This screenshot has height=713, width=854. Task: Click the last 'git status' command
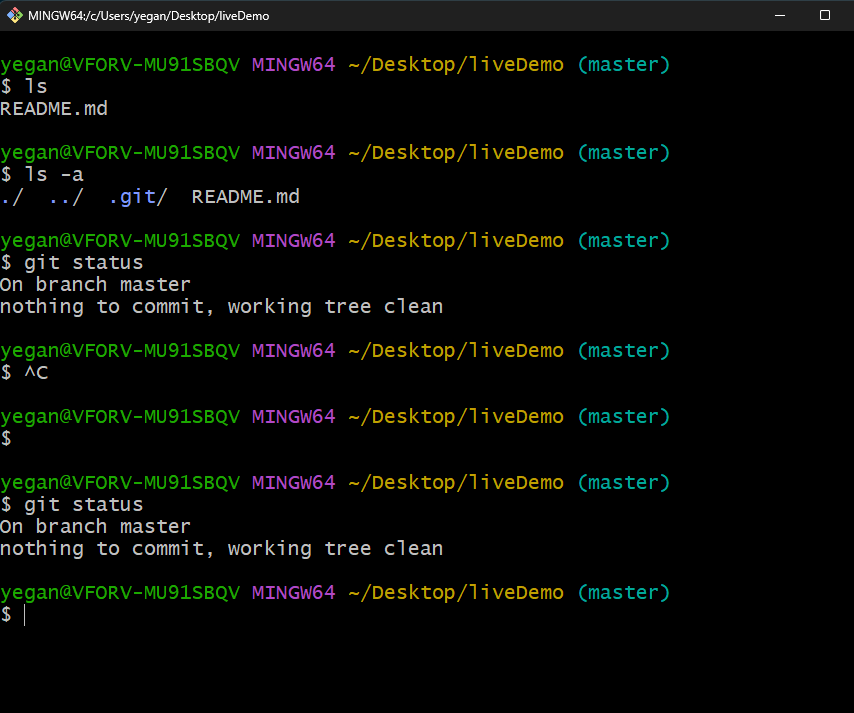[83, 504]
